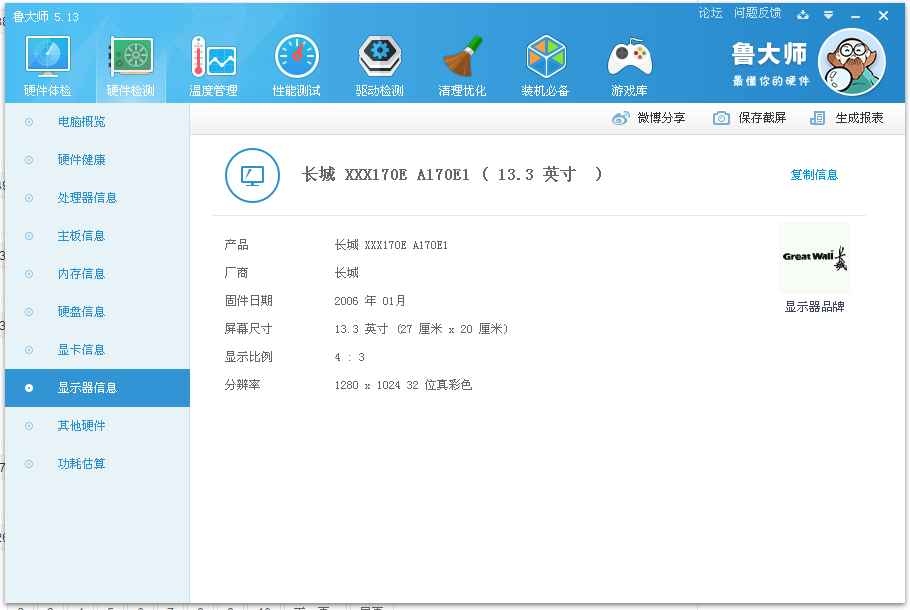Screen dimensions: 910x610
Task: Click the 分辨率 field label
Action: point(242,385)
